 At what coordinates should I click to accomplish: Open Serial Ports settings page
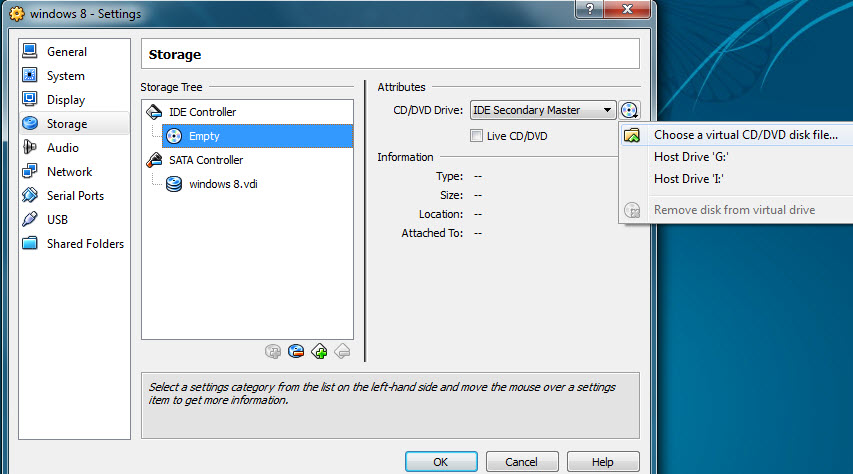[x=74, y=195]
